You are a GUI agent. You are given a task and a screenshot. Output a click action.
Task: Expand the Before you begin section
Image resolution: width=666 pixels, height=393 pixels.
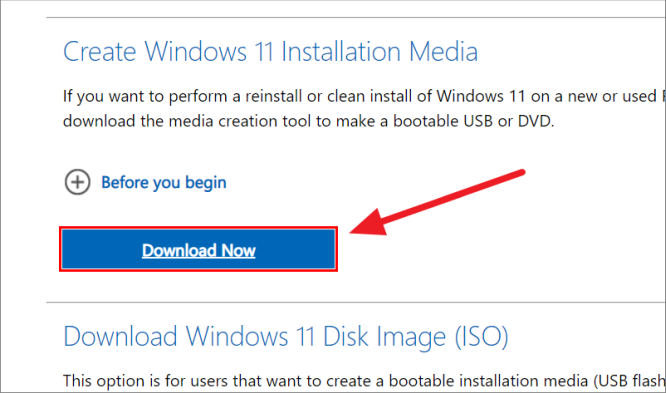[x=164, y=183]
